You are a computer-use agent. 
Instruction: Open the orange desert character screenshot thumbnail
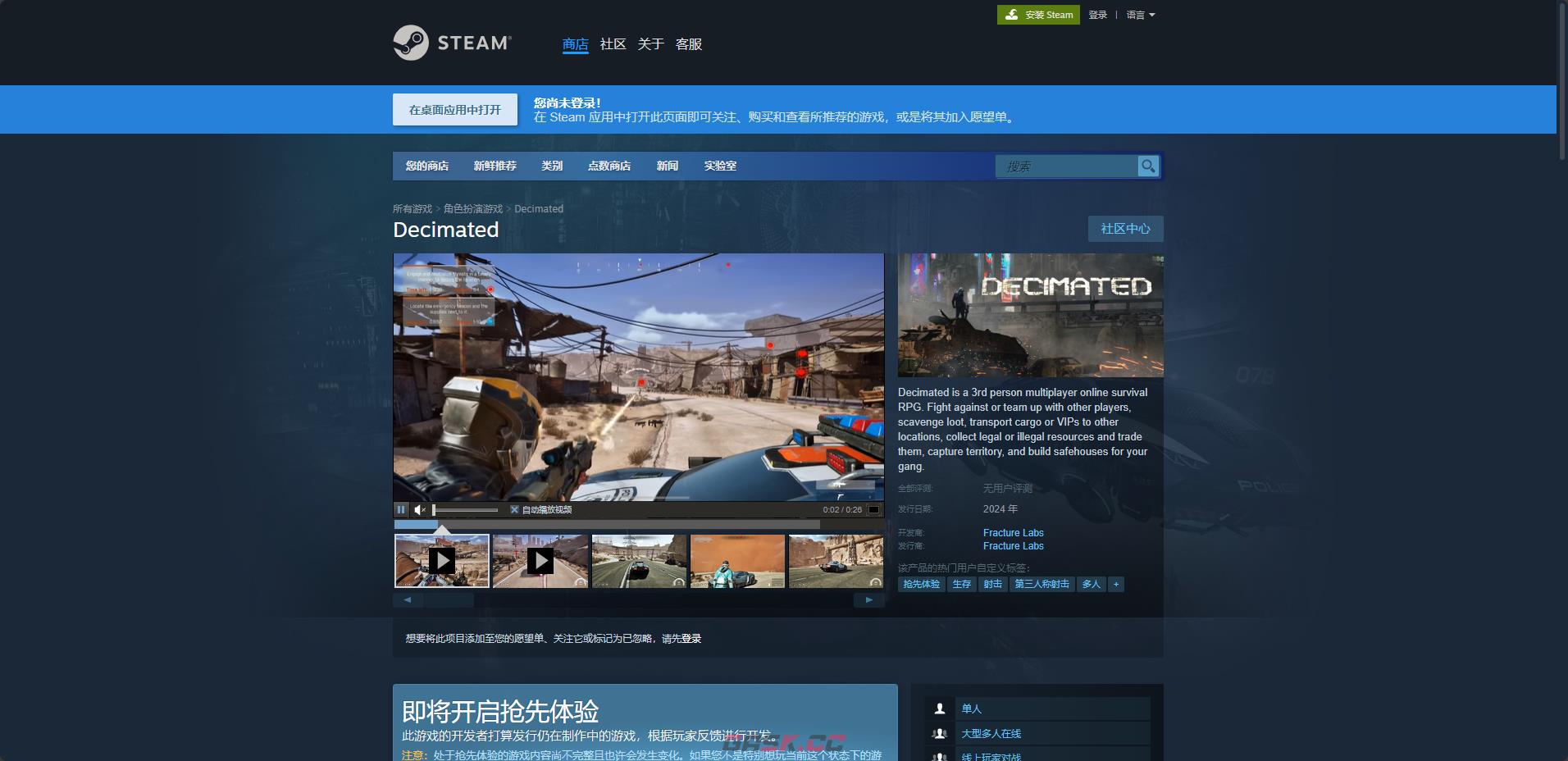[737, 561]
